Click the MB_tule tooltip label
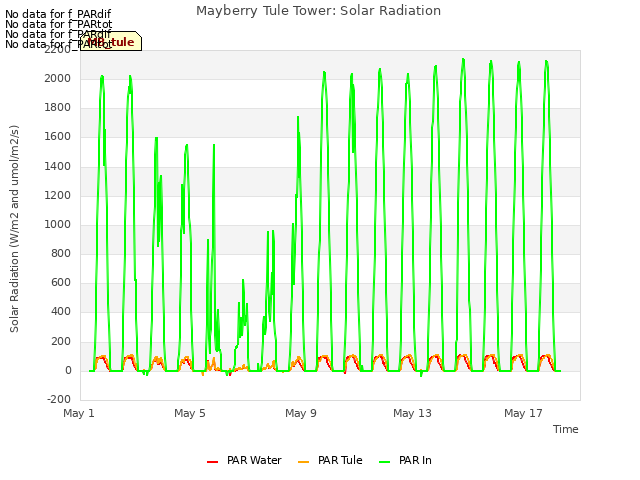The height and width of the screenshot is (480, 640). (x=111, y=42)
